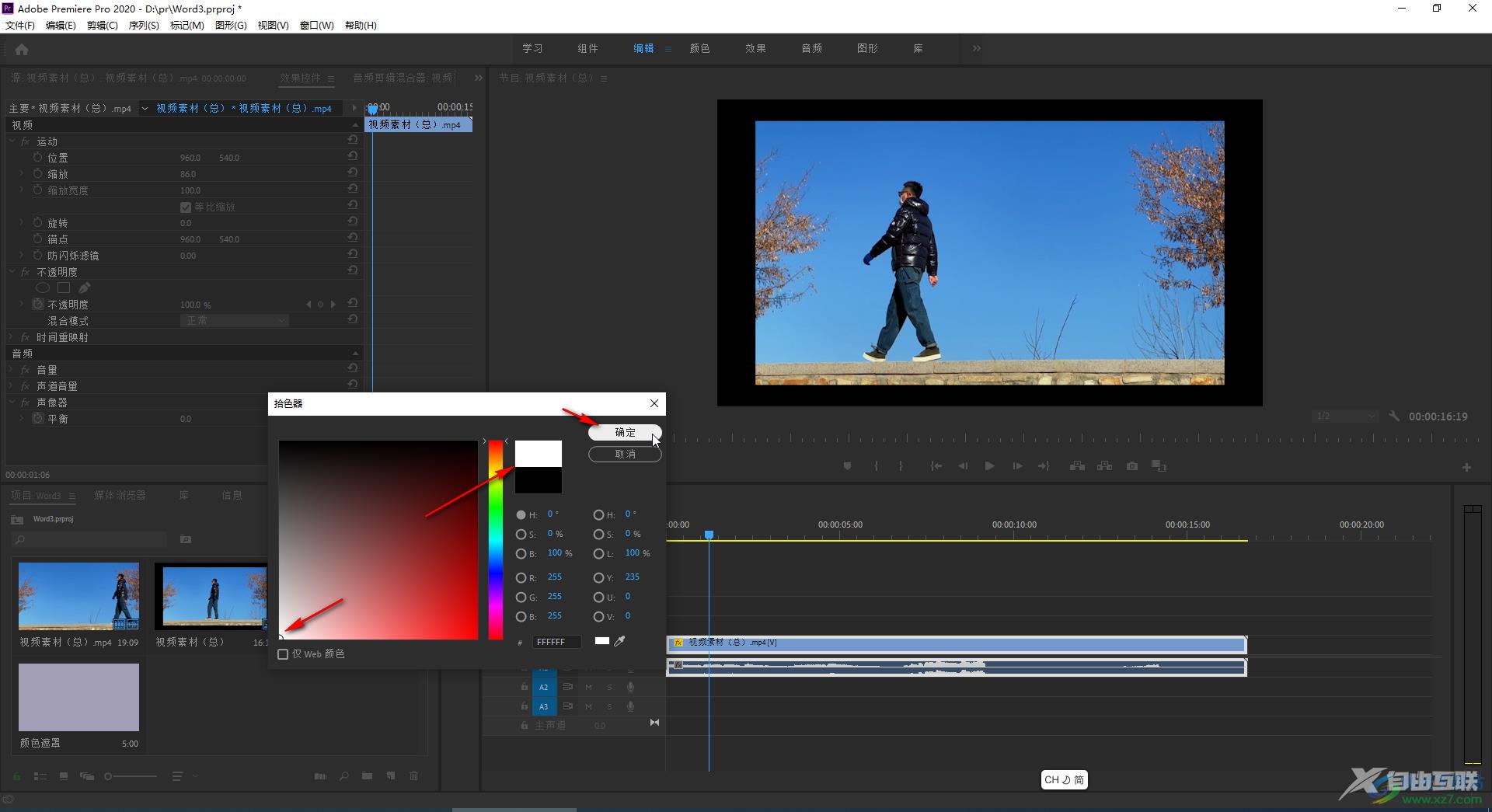Click the Lift button

1077,466
